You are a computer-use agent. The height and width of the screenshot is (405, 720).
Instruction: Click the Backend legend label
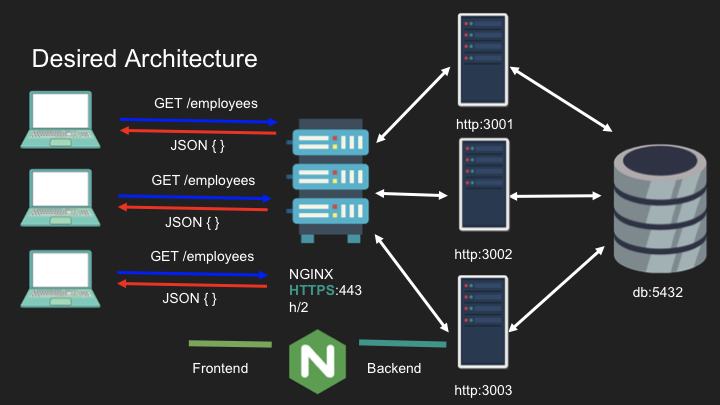point(394,368)
